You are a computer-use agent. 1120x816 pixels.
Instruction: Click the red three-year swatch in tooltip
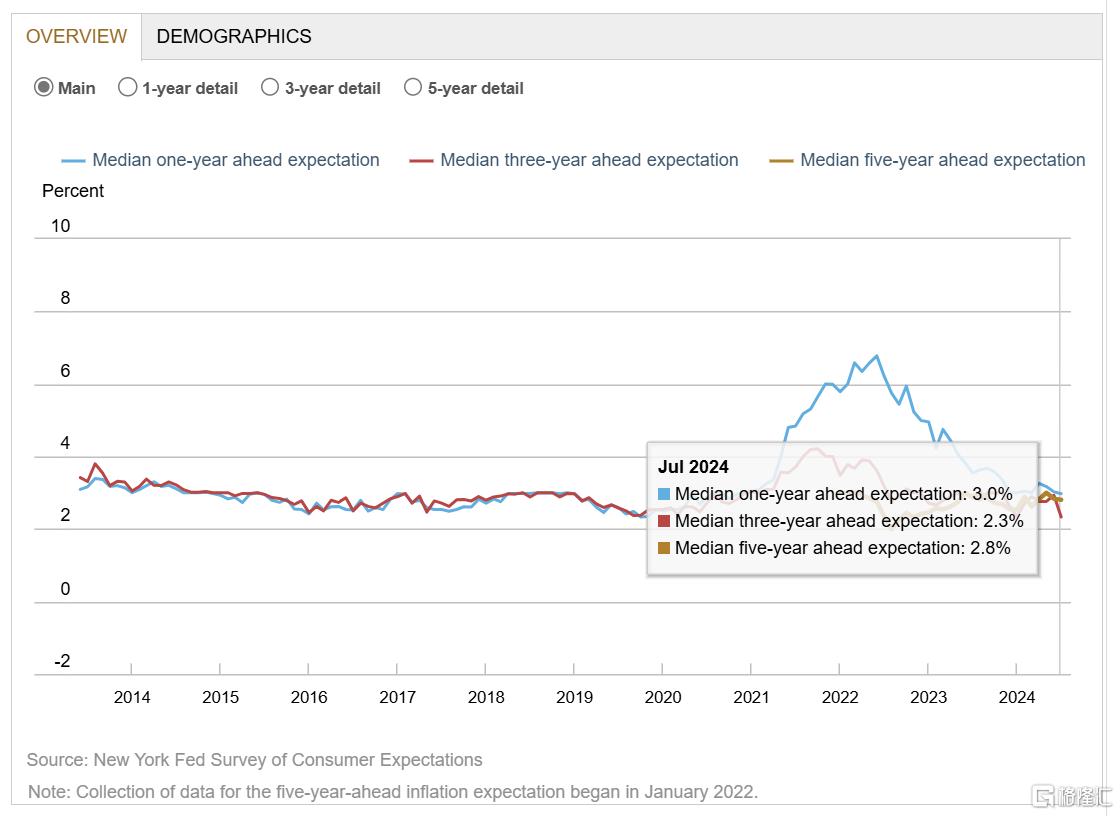(664, 521)
